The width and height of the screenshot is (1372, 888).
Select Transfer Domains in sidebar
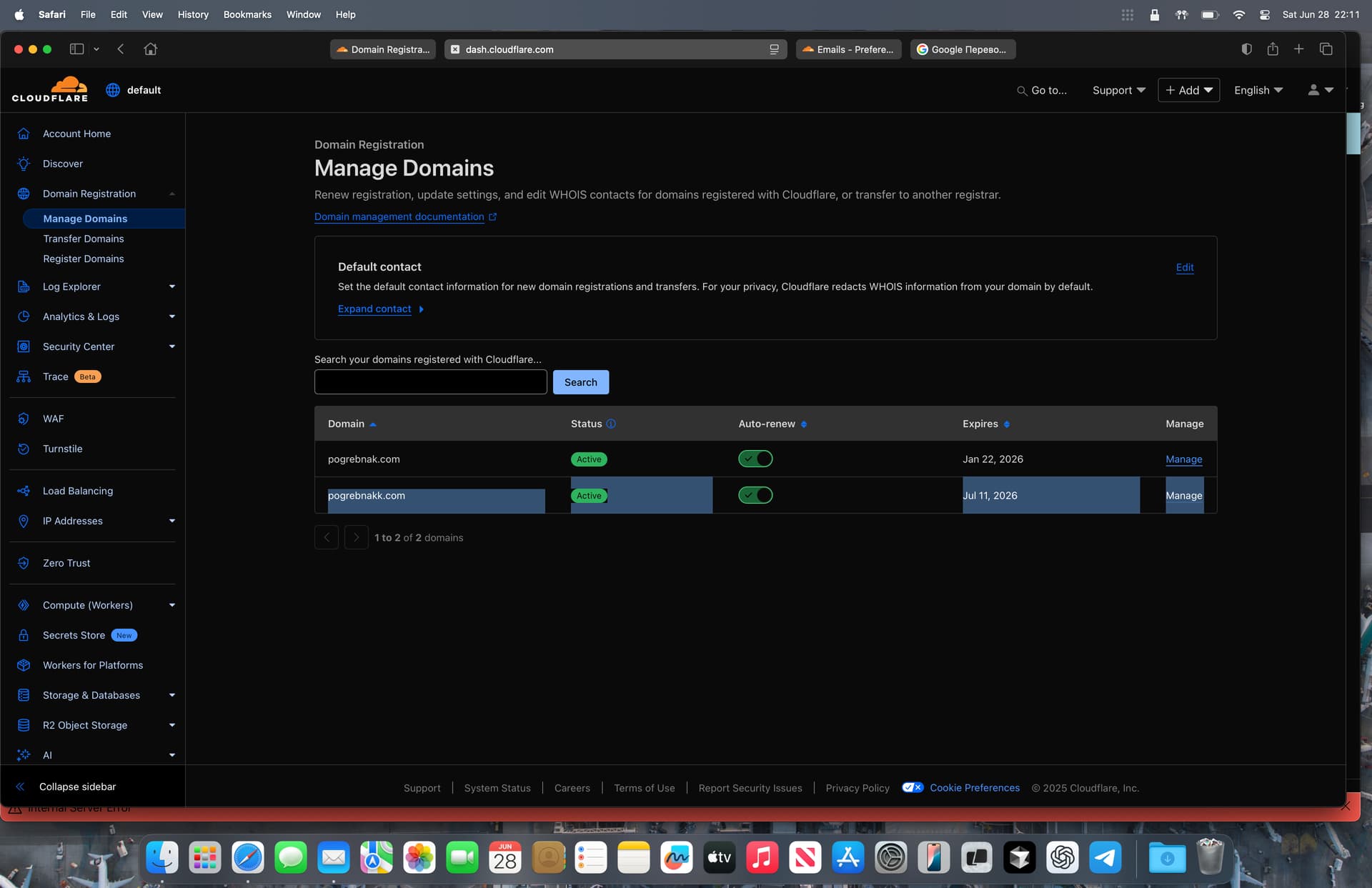(x=84, y=239)
